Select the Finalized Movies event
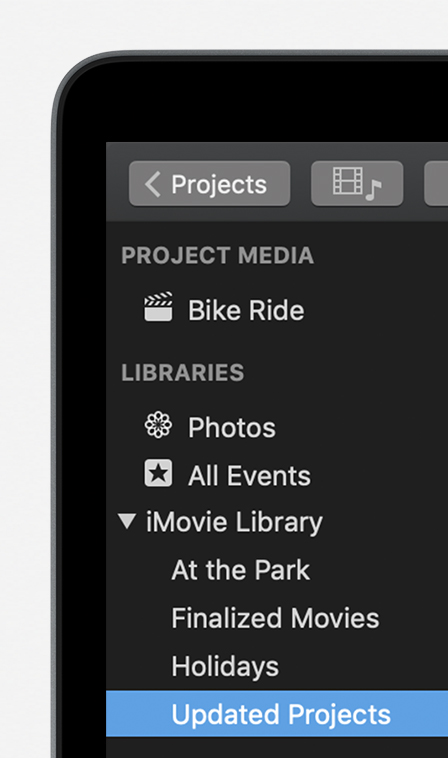Viewport: 448px width, 758px height. point(275,618)
